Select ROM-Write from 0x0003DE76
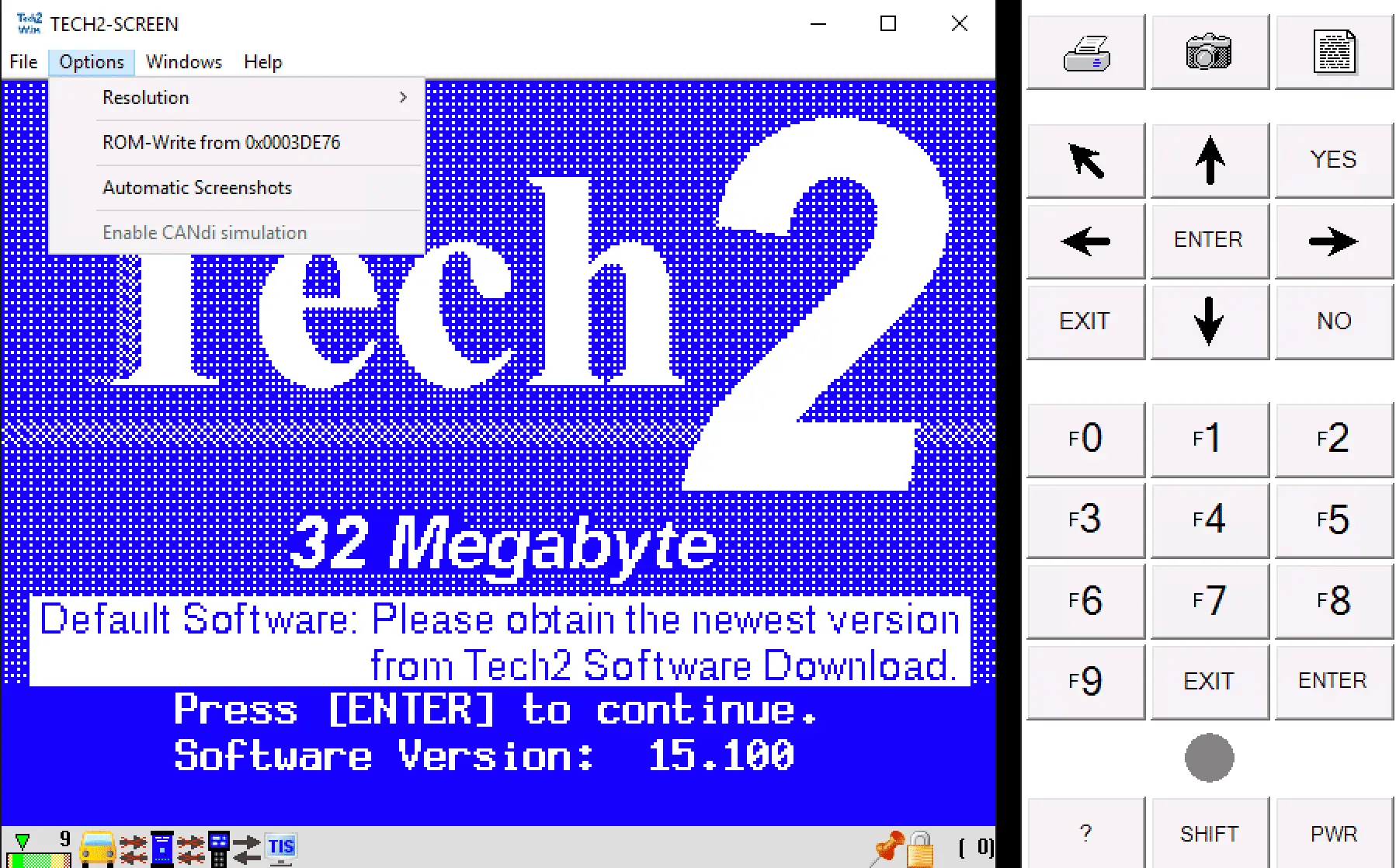1396x868 pixels. 236,143
